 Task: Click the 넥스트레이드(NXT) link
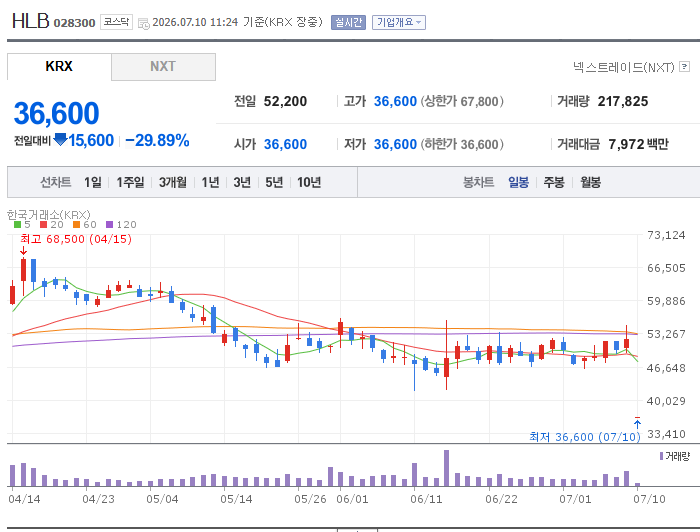624,67
